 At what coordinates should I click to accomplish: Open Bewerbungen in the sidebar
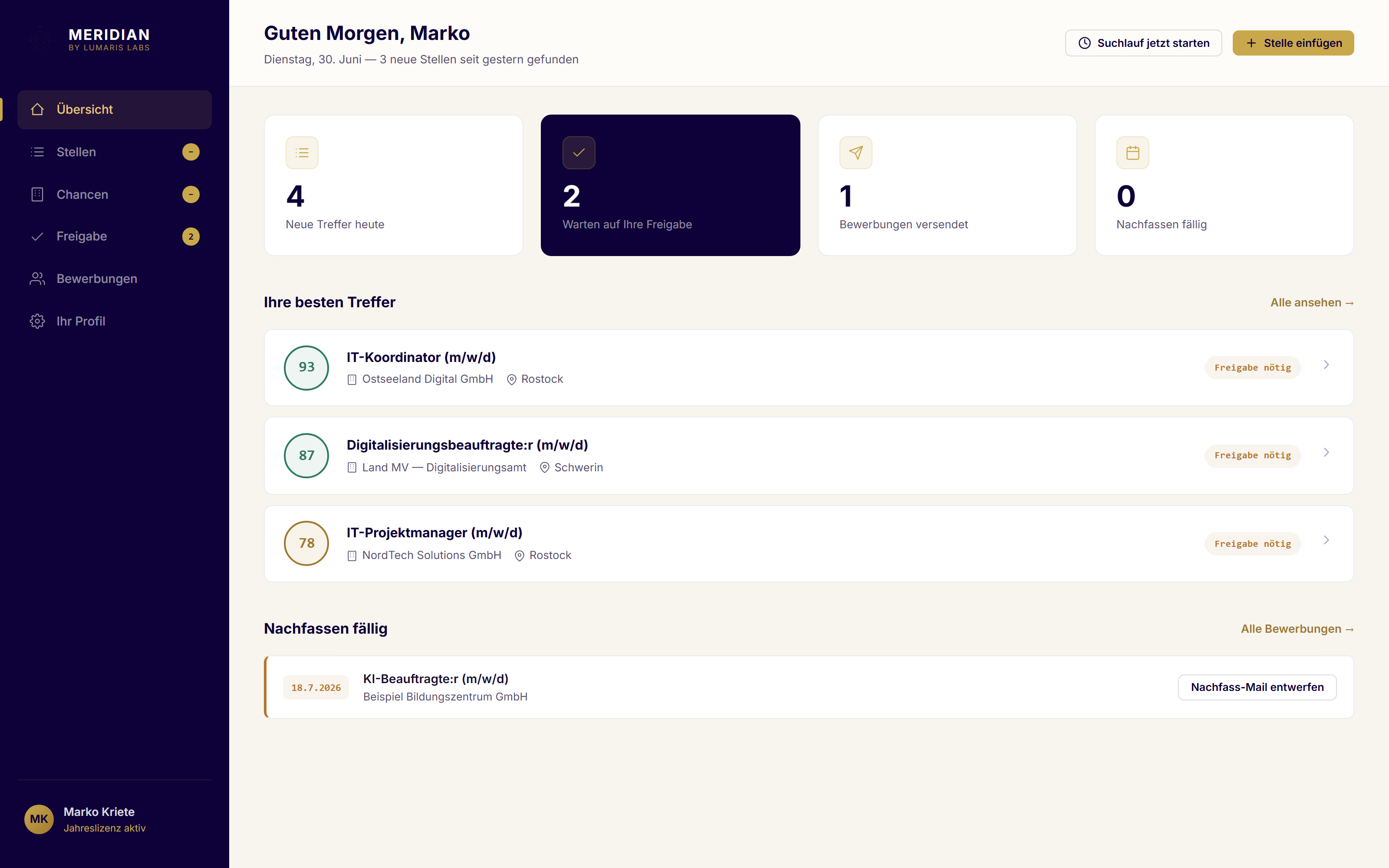(x=114, y=279)
